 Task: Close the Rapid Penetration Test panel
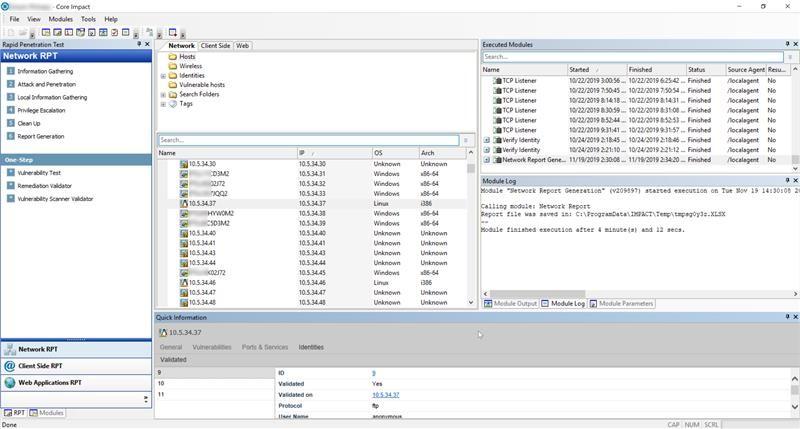click(147, 44)
